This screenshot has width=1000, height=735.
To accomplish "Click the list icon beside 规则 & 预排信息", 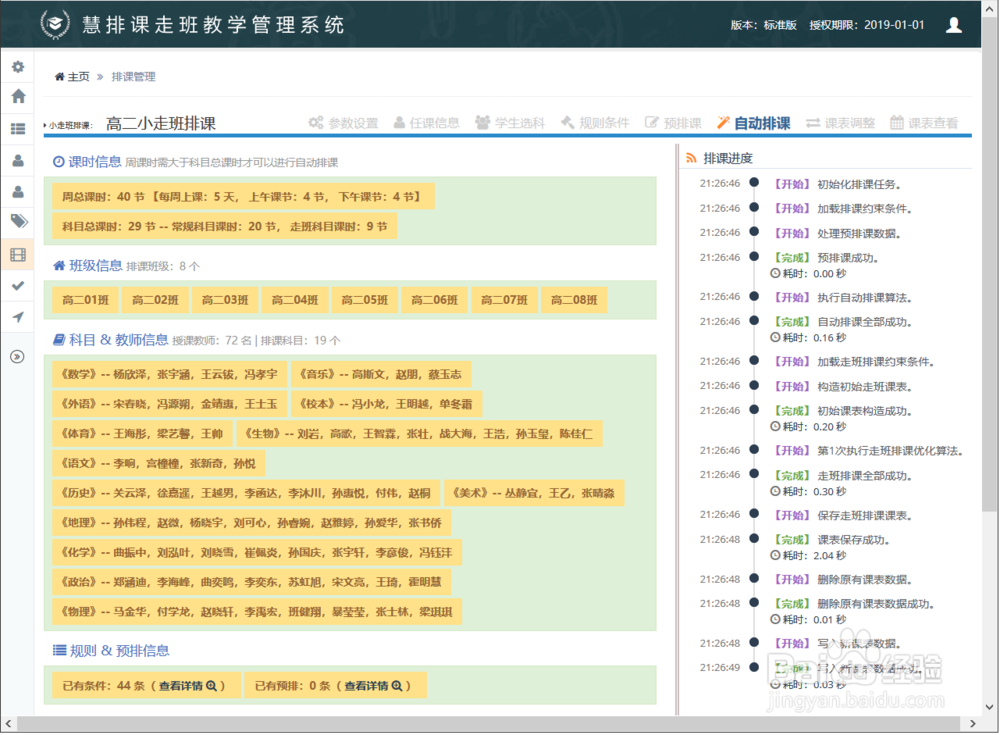I will [x=59, y=650].
